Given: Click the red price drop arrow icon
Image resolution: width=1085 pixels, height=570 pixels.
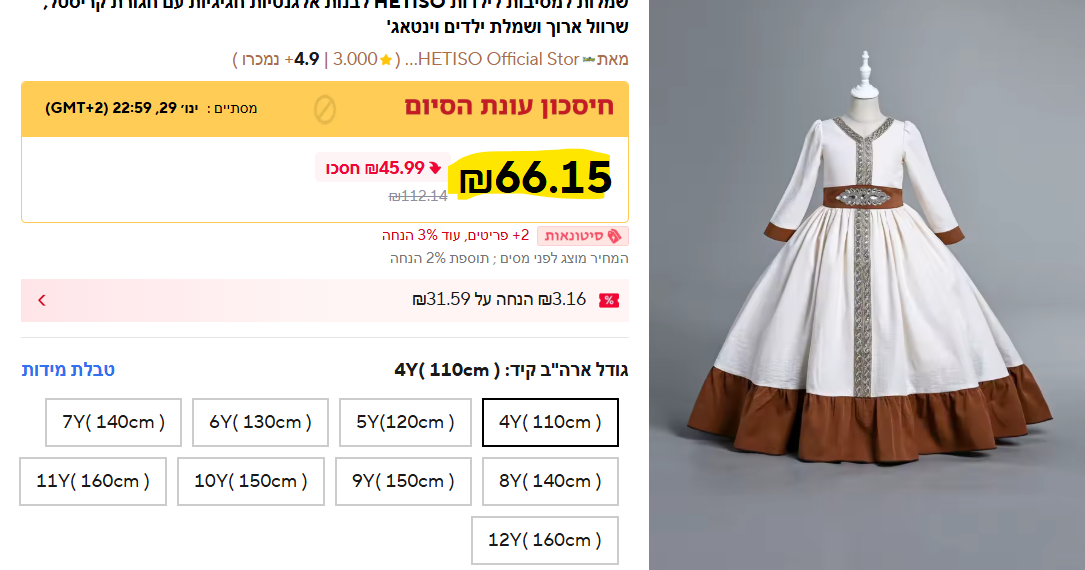Looking at the screenshot, I should click(x=435, y=168).
